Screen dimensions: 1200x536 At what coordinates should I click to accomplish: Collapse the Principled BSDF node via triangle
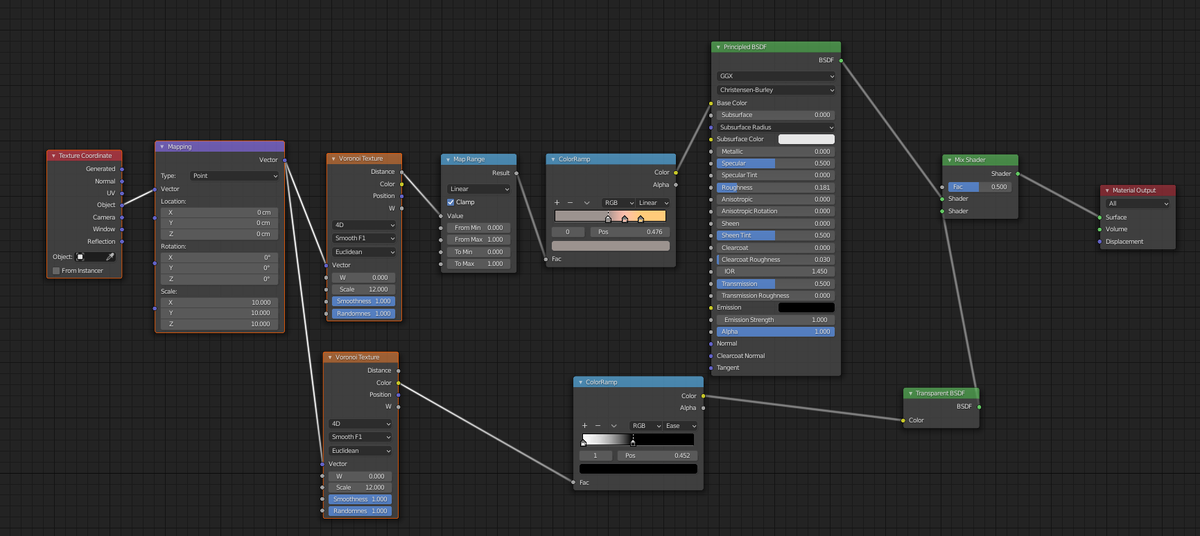click(718, 47)
